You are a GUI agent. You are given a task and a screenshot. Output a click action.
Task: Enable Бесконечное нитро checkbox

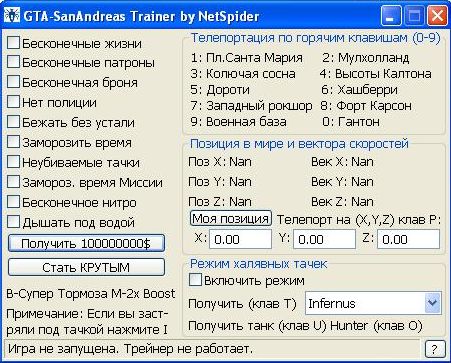click(x=13, y=202)
